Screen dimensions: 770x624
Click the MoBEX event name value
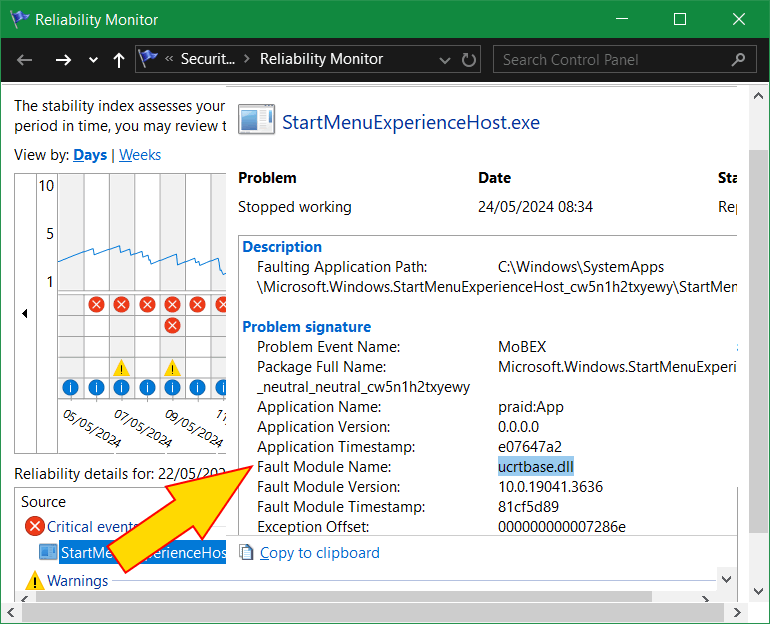click(x=522, y=347)
